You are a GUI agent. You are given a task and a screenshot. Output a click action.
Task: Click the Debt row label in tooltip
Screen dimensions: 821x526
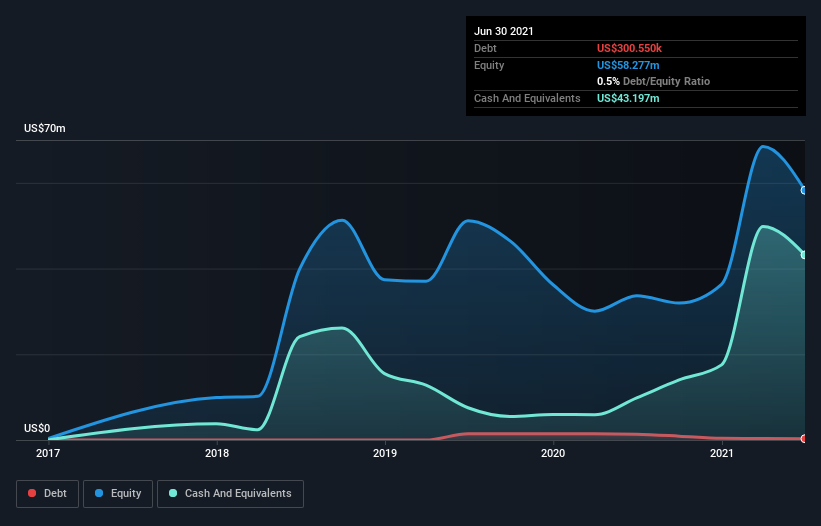pos(485,48)
